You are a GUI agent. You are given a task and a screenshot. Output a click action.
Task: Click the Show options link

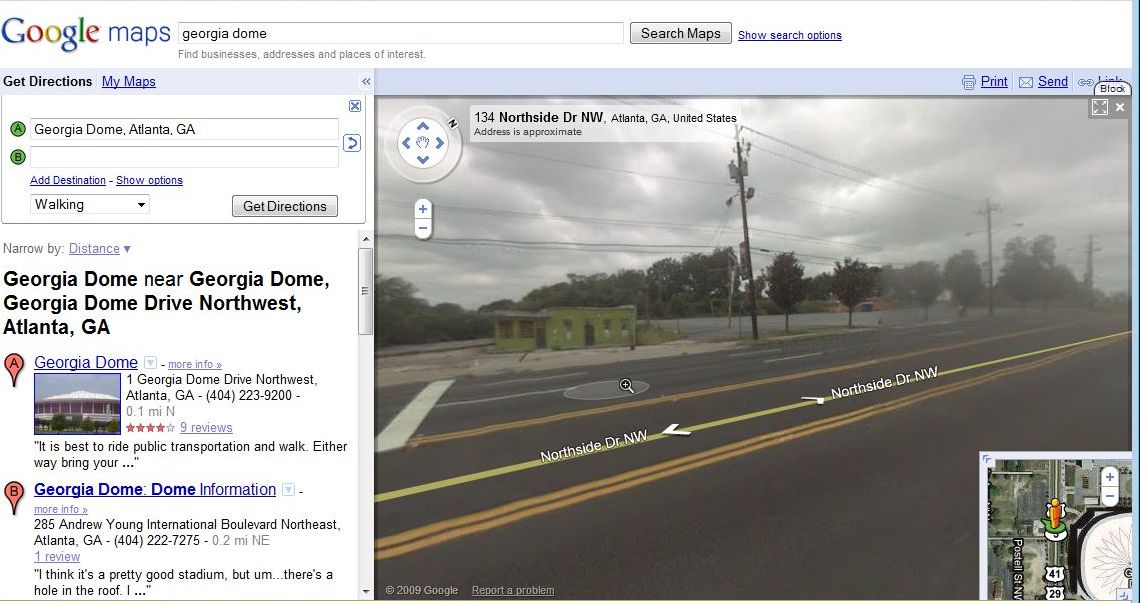149,180
